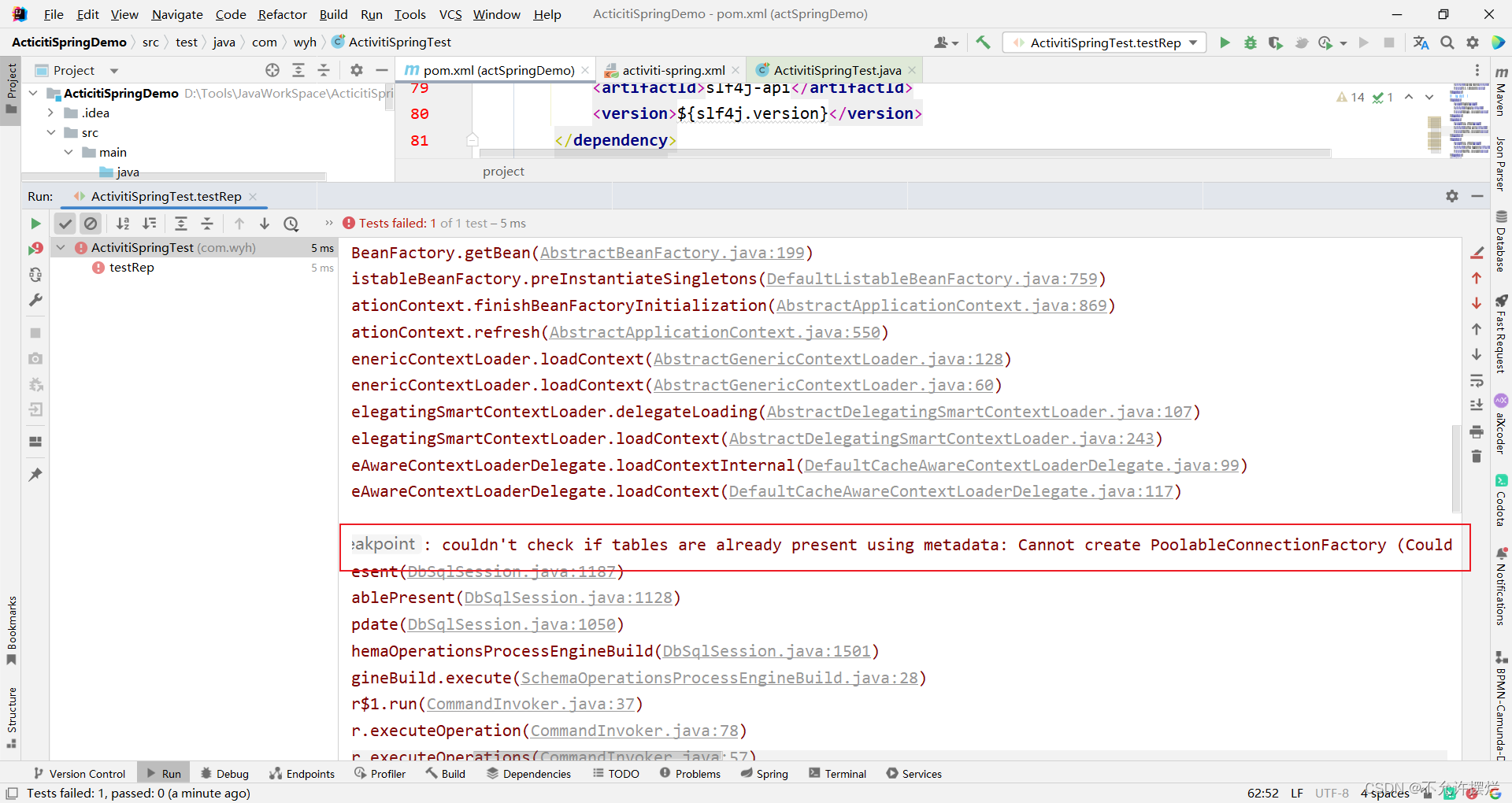The width and height of the screenshot is (1512, 803).
Task: Start debugging with the Debug icon
Action: 1251,43
